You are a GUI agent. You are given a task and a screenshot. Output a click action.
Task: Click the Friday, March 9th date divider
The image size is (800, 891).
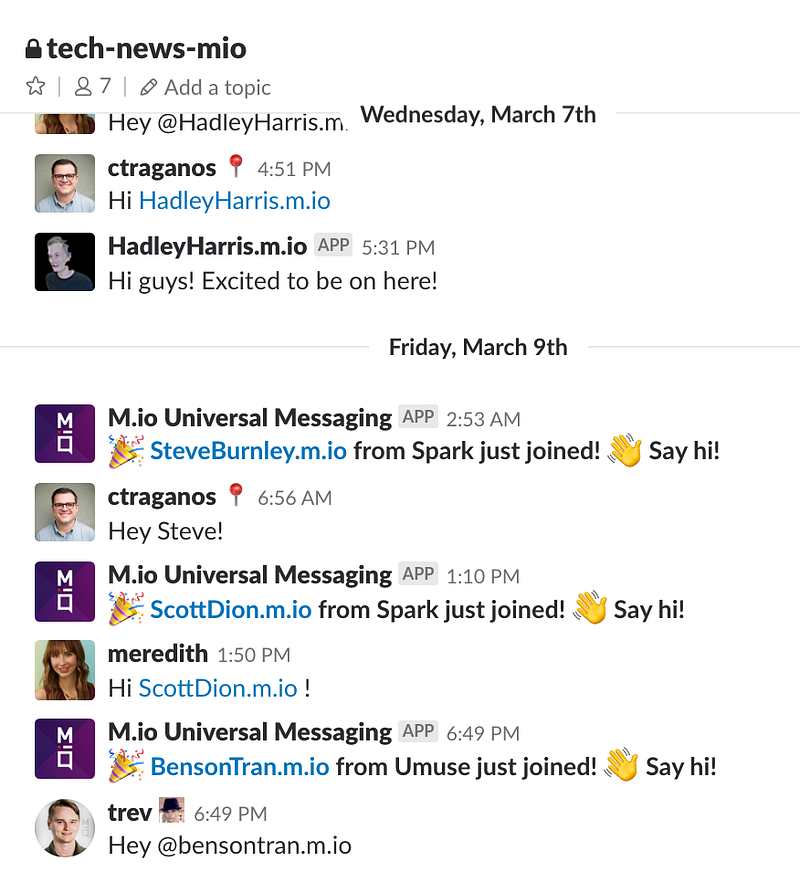coord(478,347)
